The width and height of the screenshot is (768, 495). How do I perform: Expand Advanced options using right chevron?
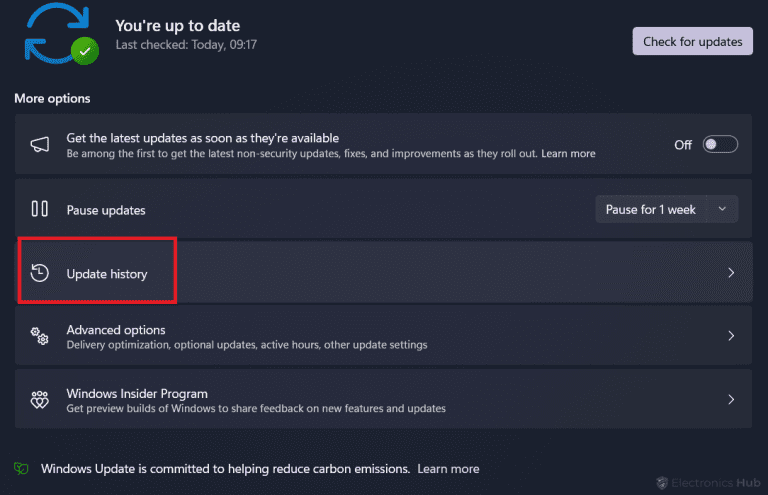tap(731, 336)
